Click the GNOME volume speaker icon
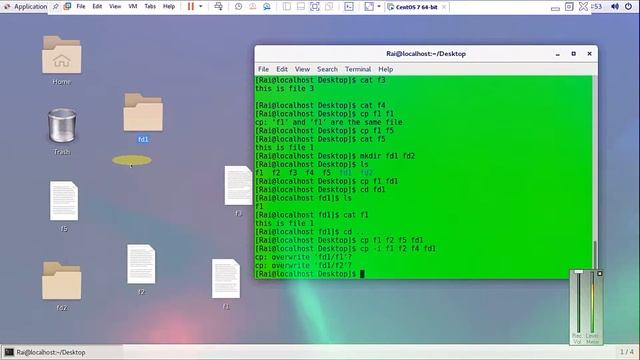 615,7
